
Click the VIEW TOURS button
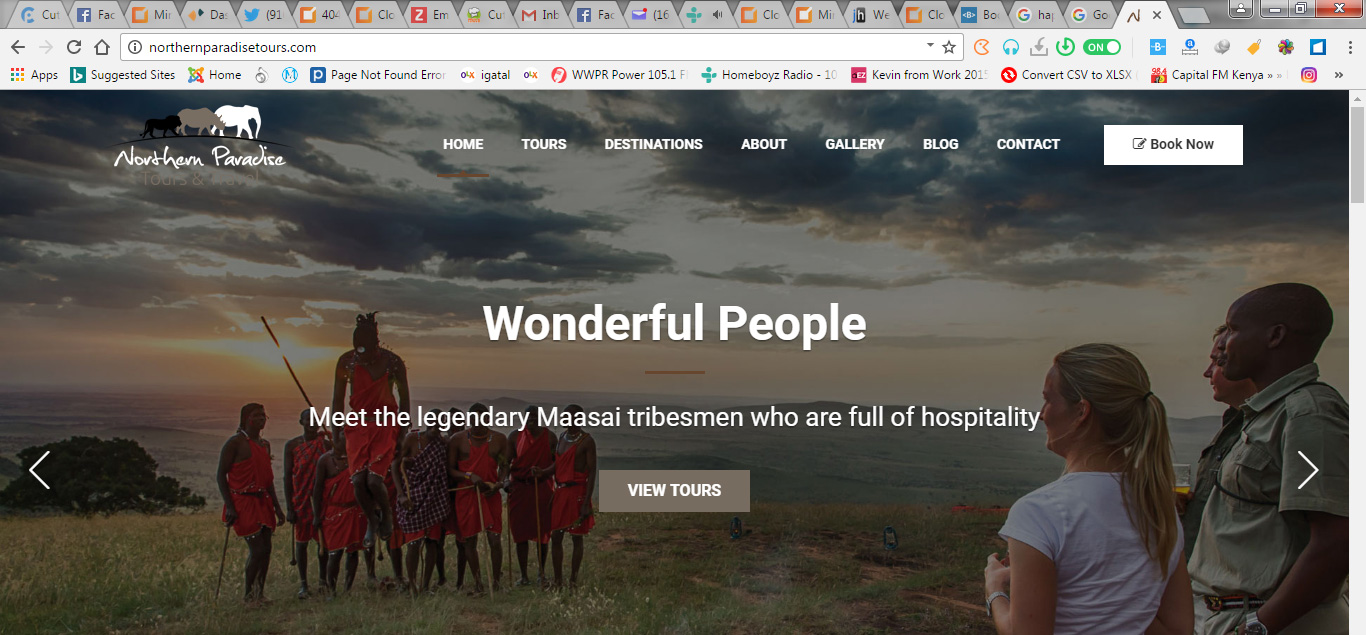pos(674,490)
